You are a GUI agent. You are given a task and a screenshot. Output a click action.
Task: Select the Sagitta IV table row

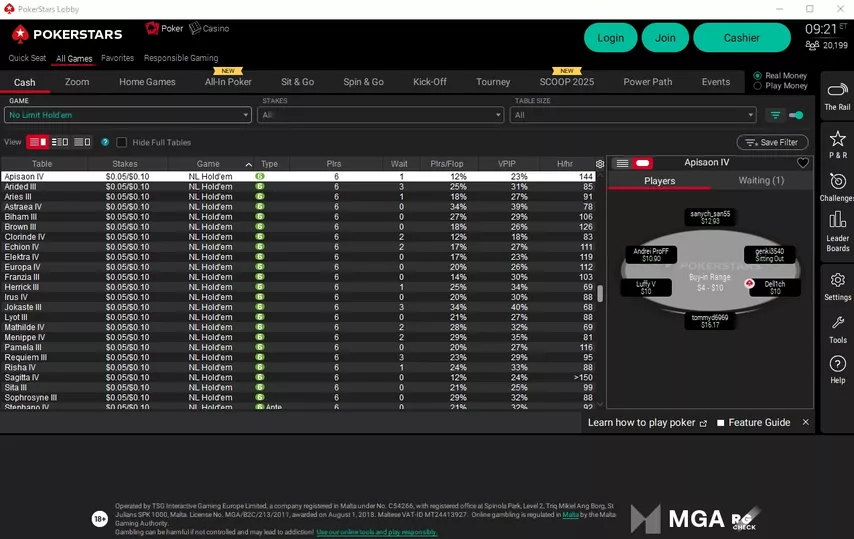pos(298,377)
